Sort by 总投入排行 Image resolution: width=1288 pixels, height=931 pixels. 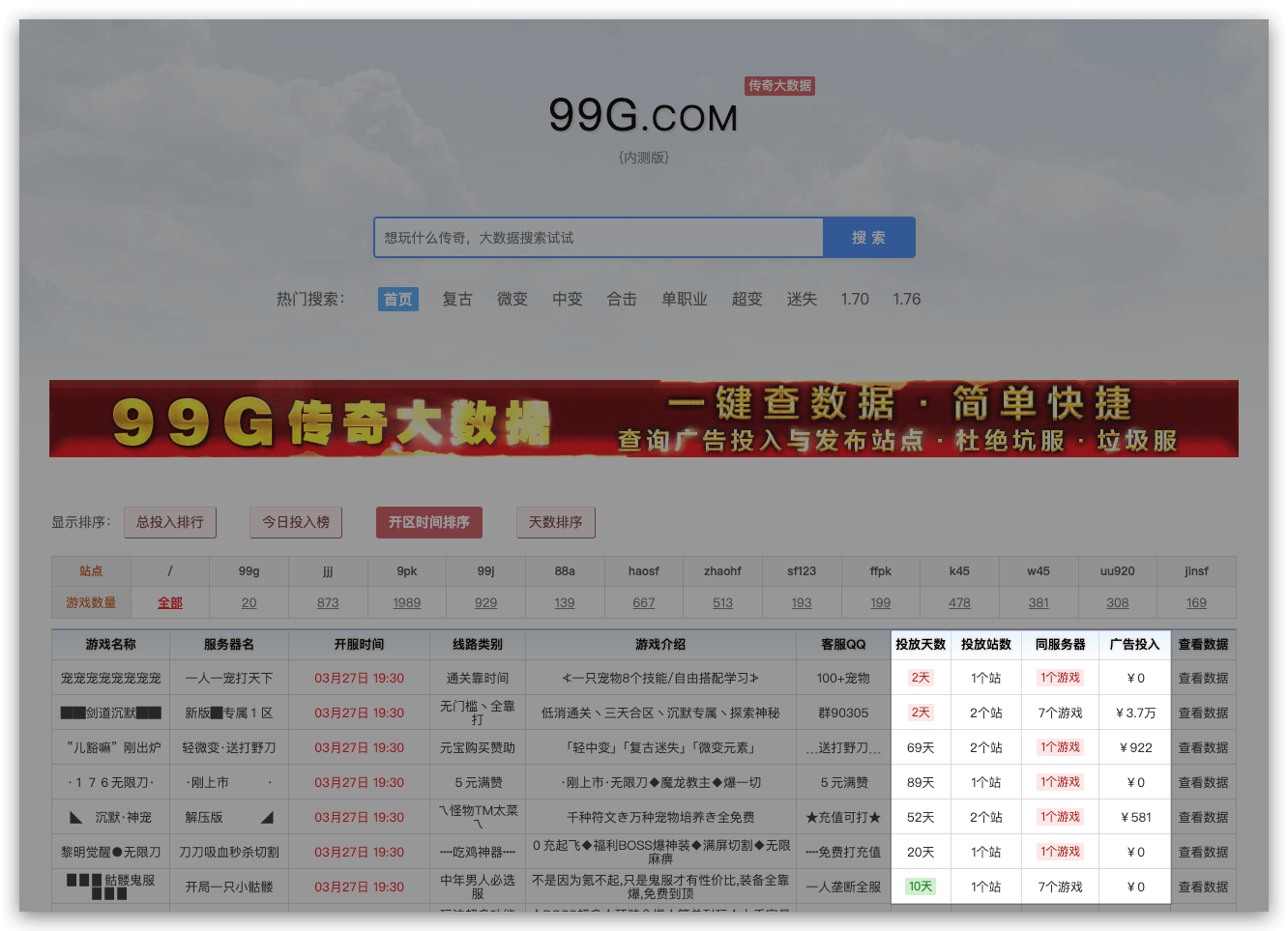(x=170, y=522)
